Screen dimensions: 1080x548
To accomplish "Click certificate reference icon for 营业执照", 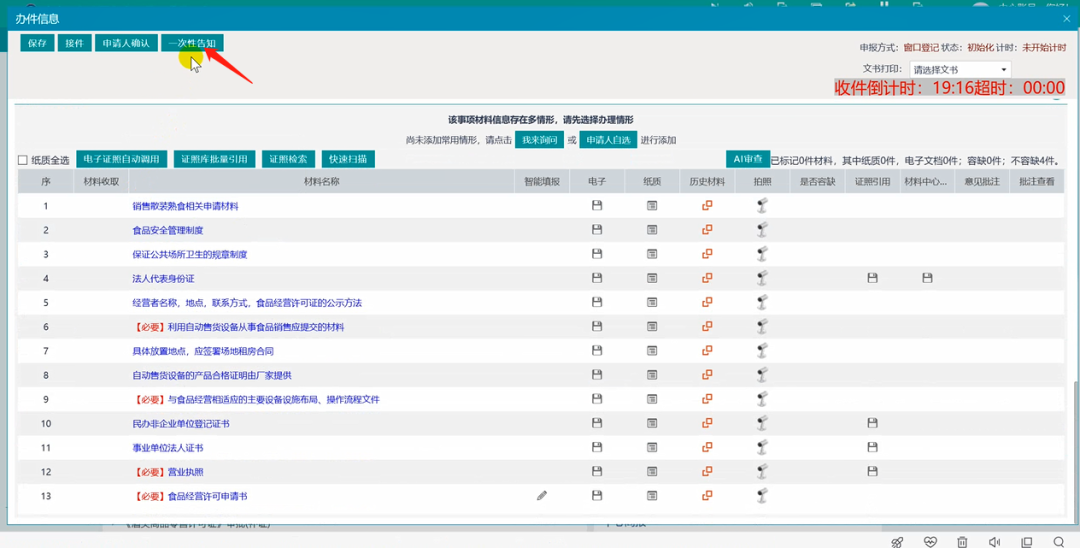I will click(872, 472).
